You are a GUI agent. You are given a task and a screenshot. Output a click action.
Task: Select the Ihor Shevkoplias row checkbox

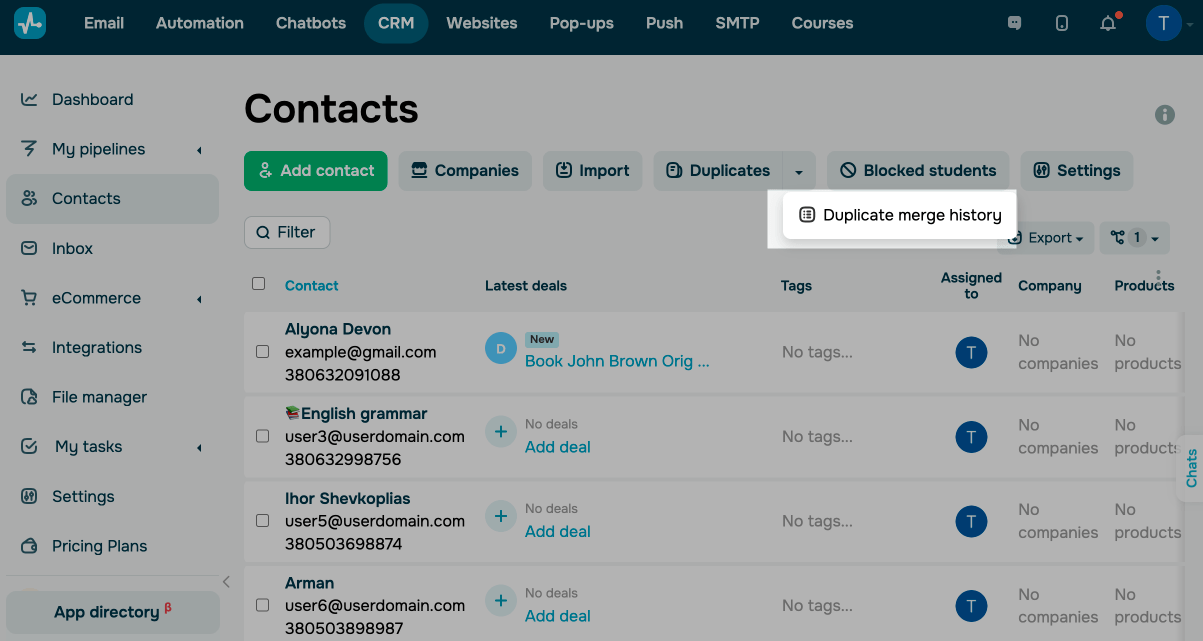[262, 521]
